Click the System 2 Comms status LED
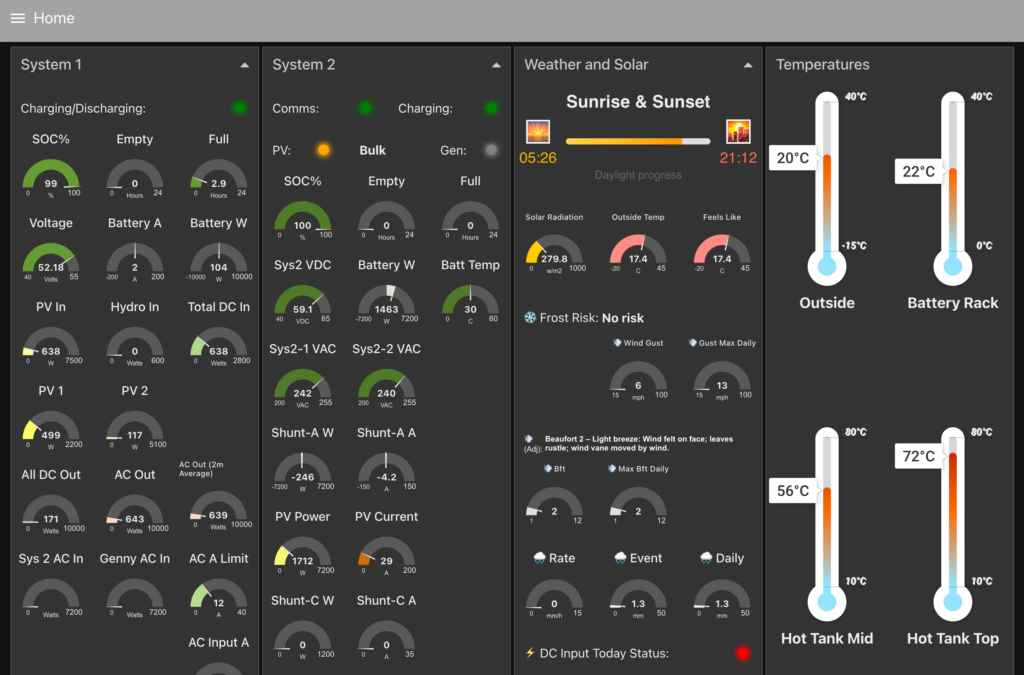The height and width of the screenshot is (675, 1024). (366, 108)
